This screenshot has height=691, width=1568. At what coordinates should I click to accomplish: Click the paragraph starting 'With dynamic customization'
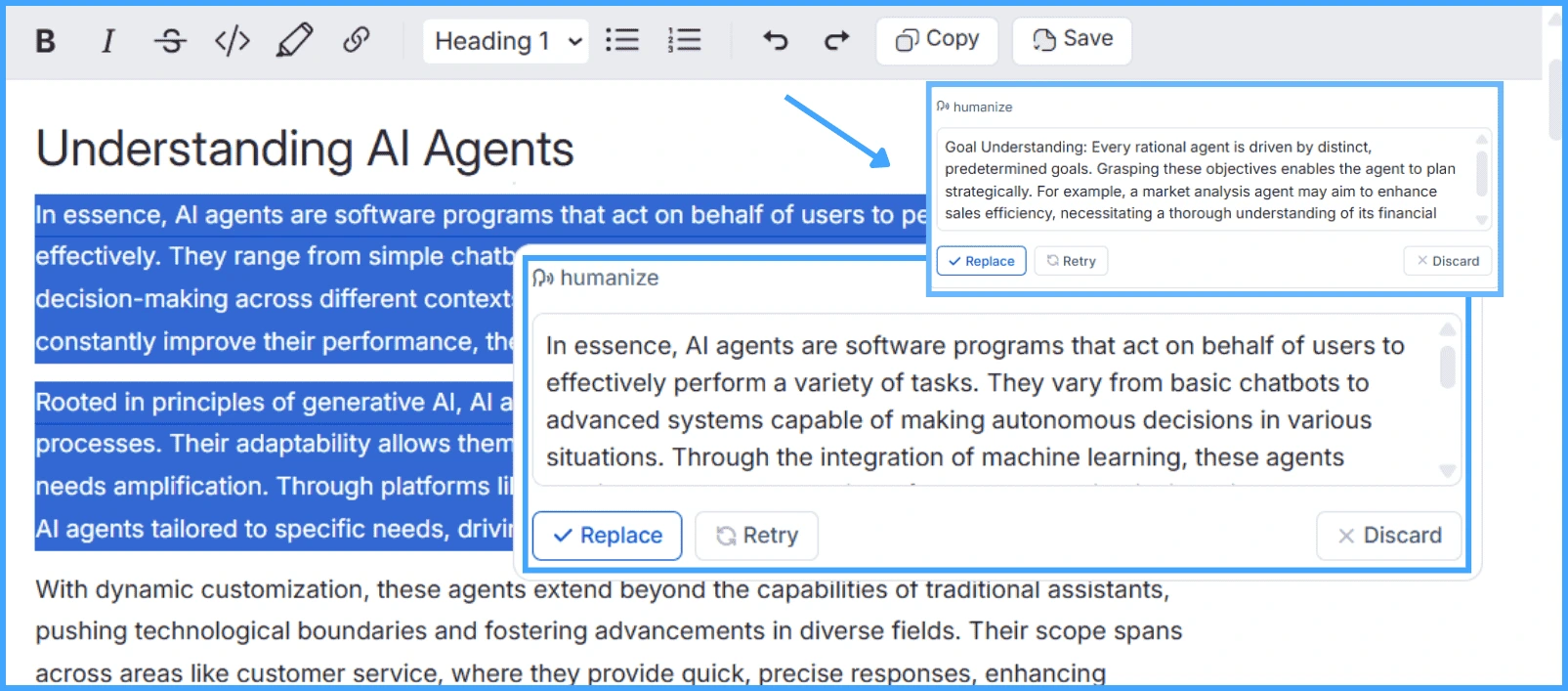(609, 631)
